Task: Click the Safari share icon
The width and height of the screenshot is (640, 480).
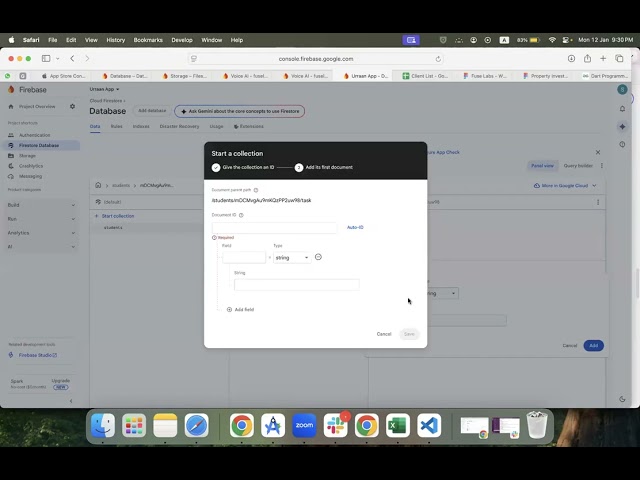Action: [587, 59]
